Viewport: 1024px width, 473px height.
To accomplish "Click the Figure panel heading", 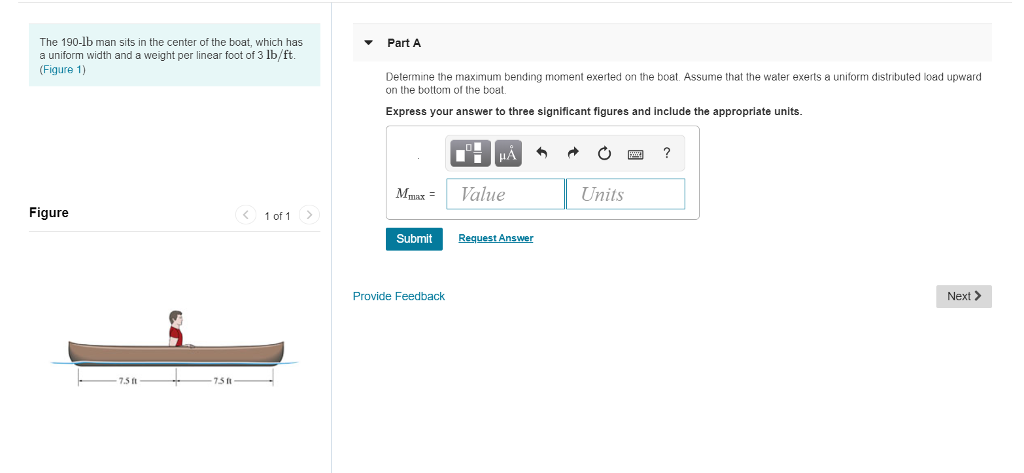I will 49,213.
